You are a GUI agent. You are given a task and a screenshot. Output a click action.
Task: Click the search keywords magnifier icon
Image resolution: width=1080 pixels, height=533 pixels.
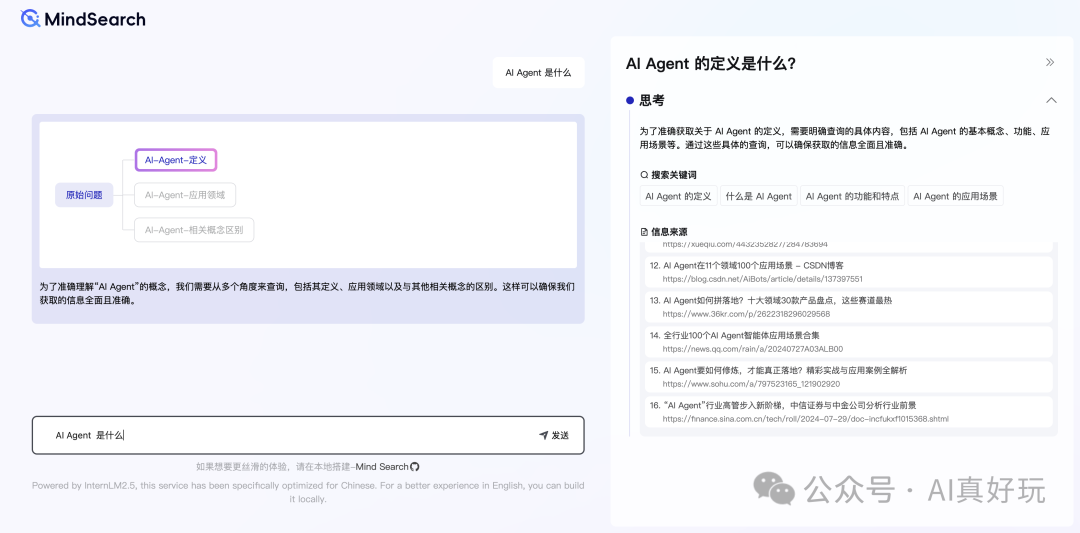click(x=644, y=175)
